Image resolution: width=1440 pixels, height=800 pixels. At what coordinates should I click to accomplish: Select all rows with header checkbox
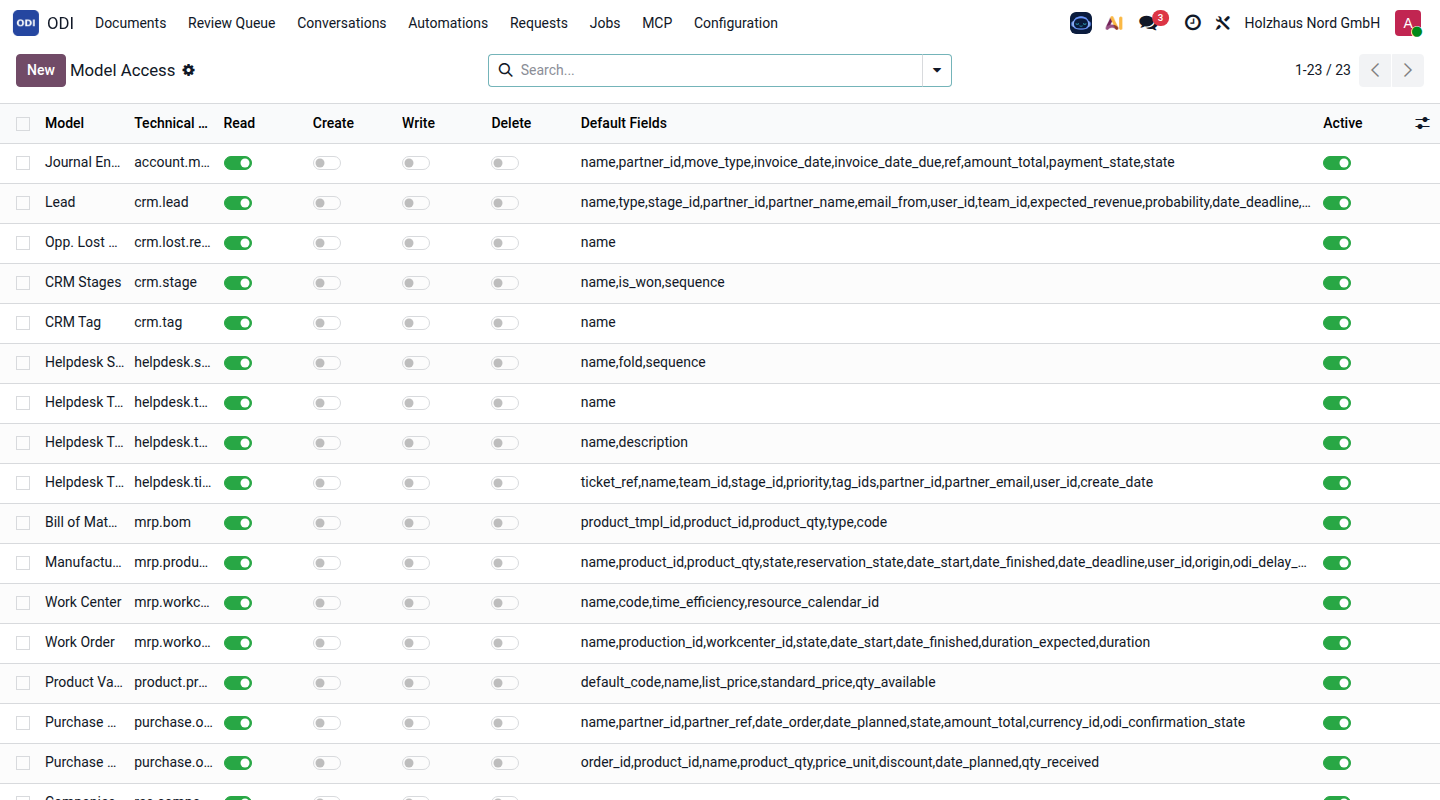(23, 124)
